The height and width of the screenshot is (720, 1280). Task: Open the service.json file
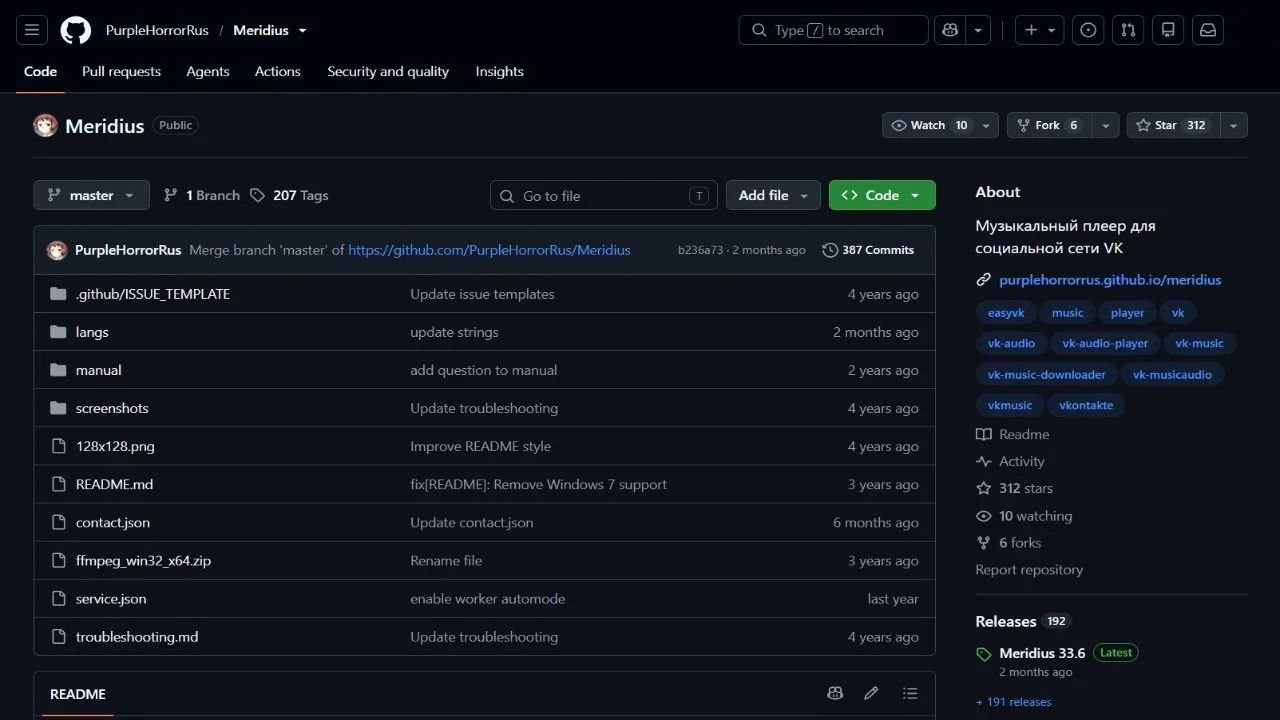[111, 598]
